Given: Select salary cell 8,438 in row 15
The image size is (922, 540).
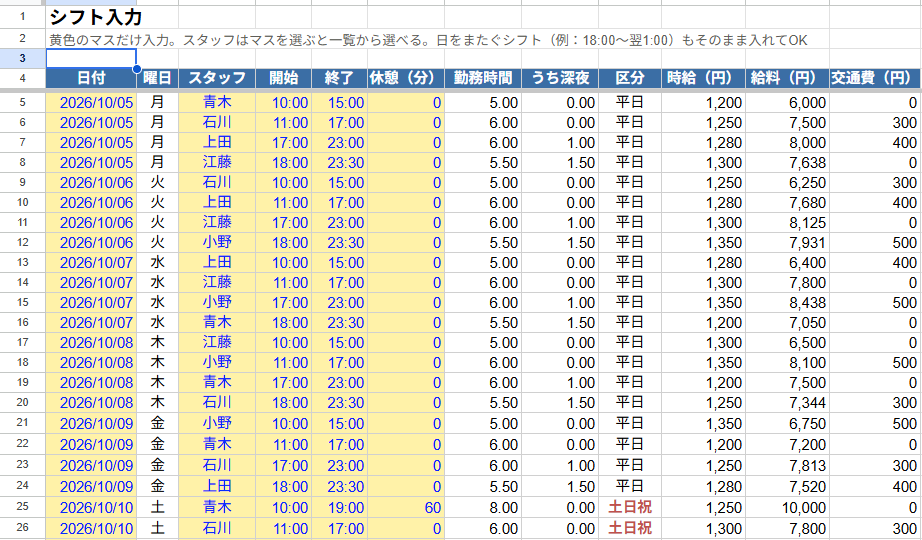Looking at the screenshot, I should click(x=787, y=302).
